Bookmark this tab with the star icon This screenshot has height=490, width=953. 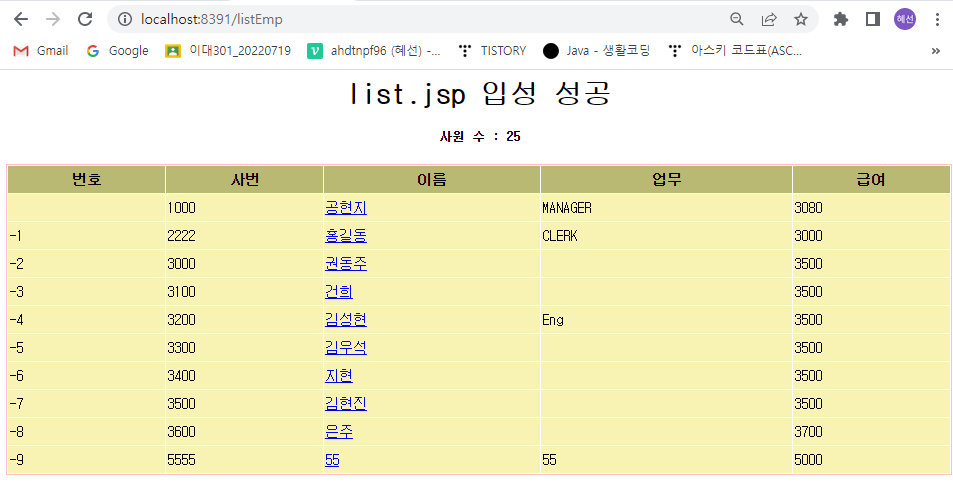coord(801,19)
